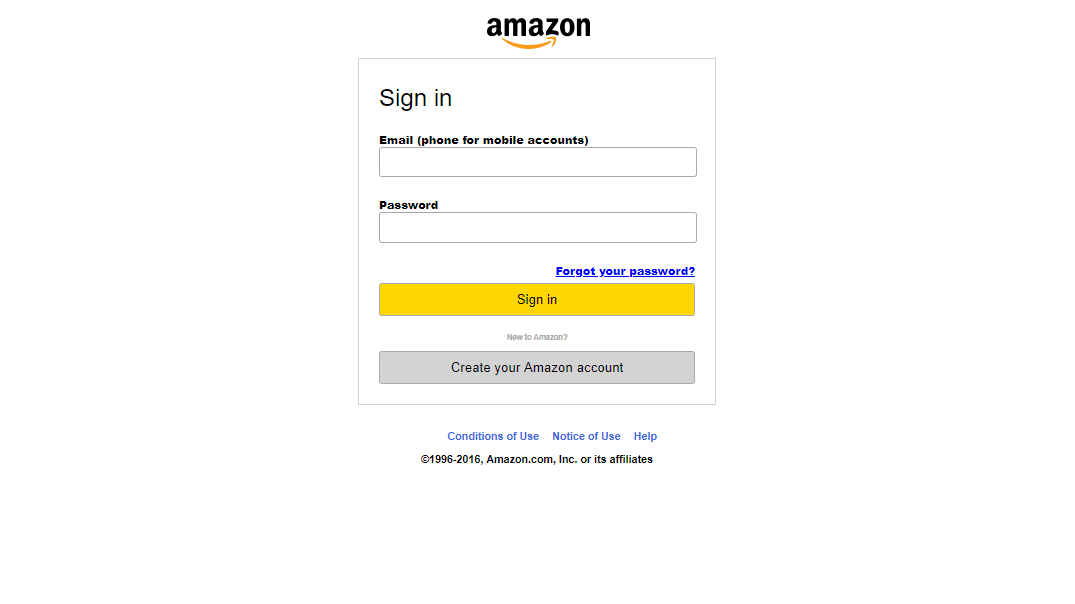
Task: Click the Email (phone for mobile accounts) label
Action: [484, 140]
